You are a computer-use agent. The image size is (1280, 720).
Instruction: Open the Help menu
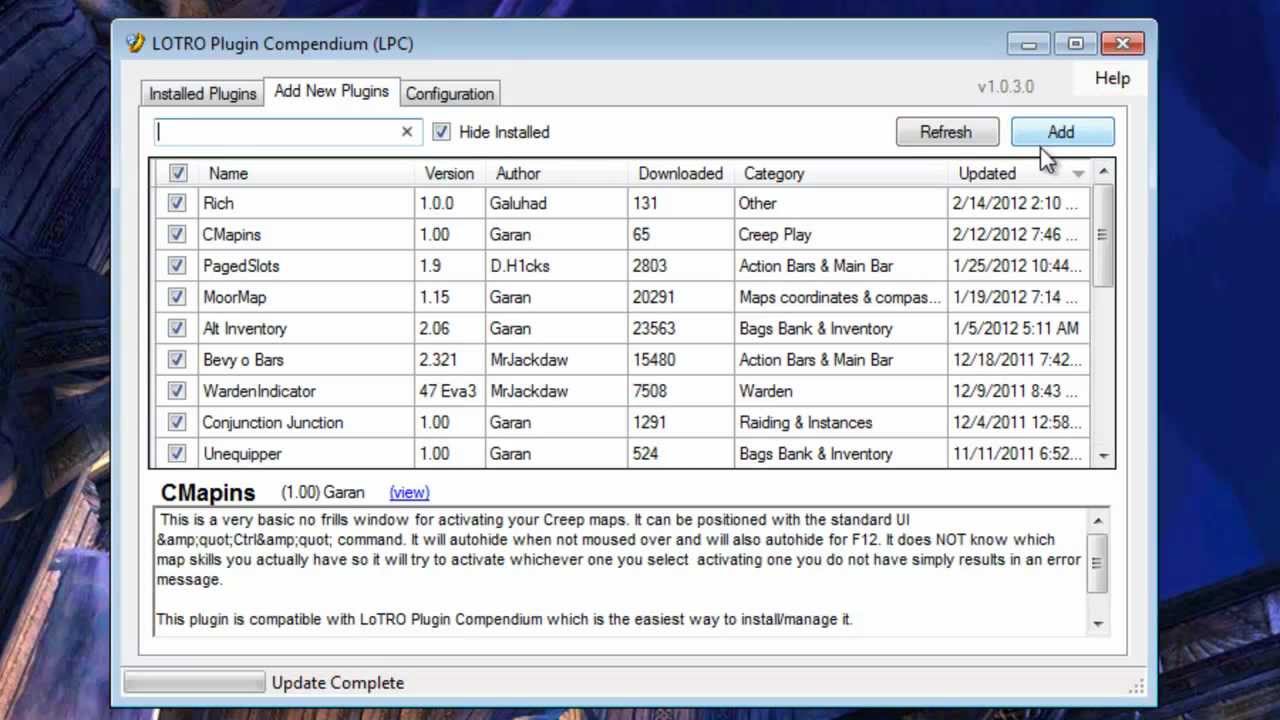click(x=1112, y=78)
